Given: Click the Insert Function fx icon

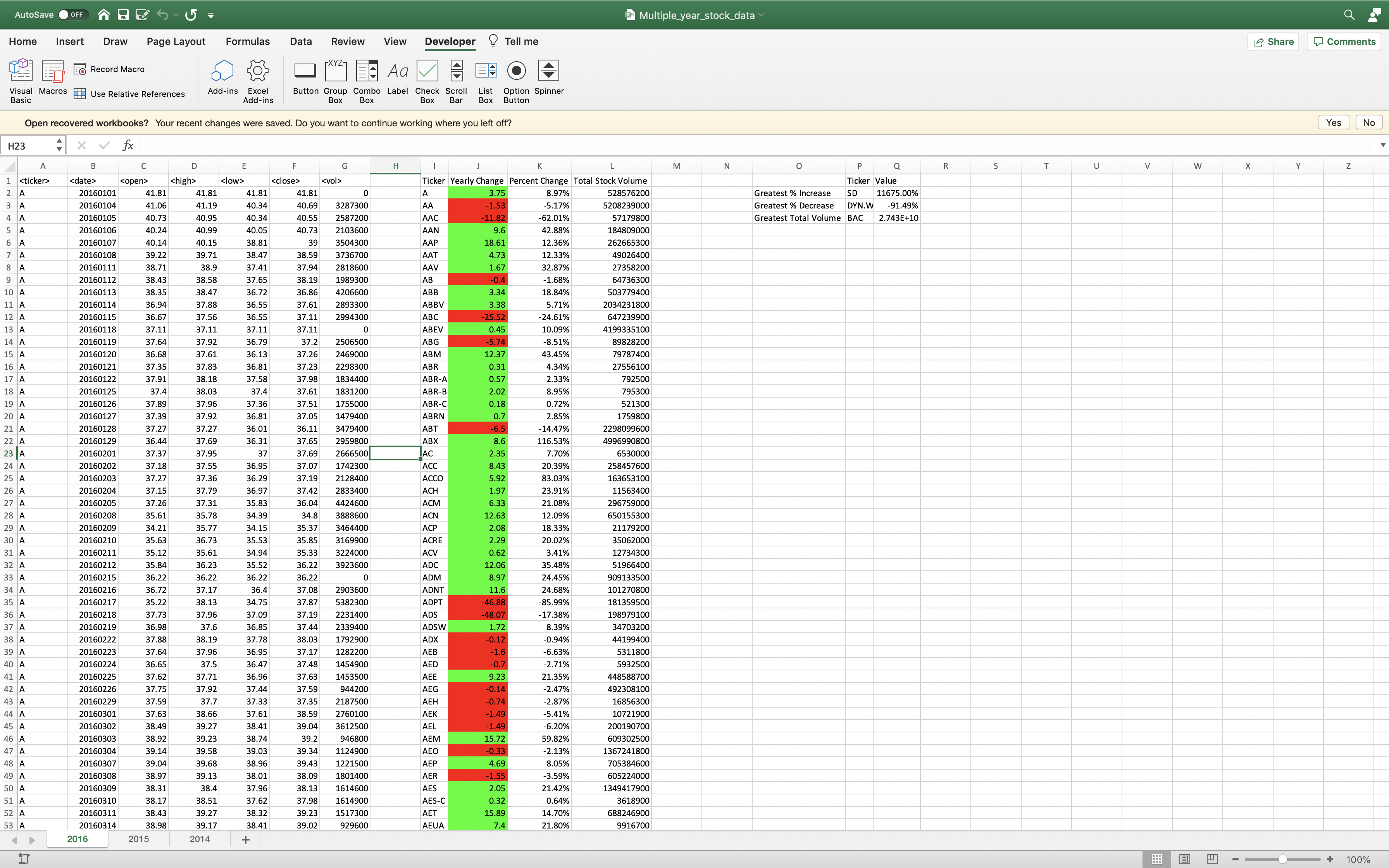Looking at the screenshot, I should [x=128, y=146].
